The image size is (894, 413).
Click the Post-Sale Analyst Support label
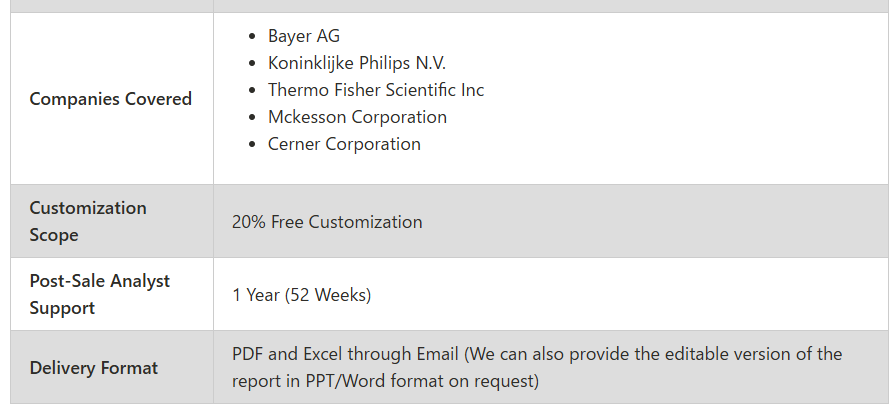[x=100, y=294]
